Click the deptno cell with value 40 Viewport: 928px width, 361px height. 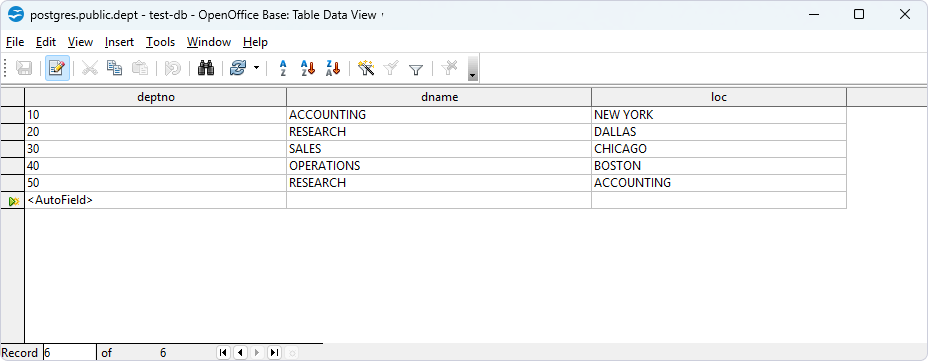156,166
